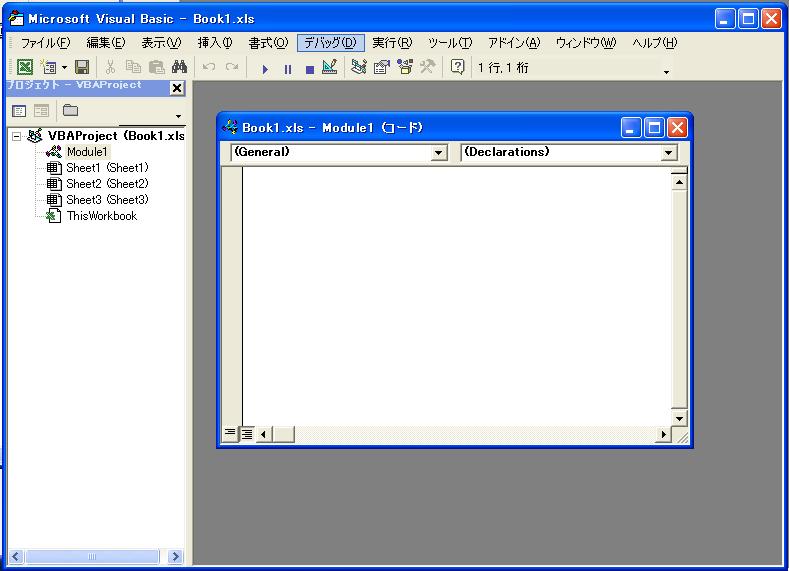Open the 挿入(I) menu
This screenshot has height=571, width=789.
click(215, 43)
